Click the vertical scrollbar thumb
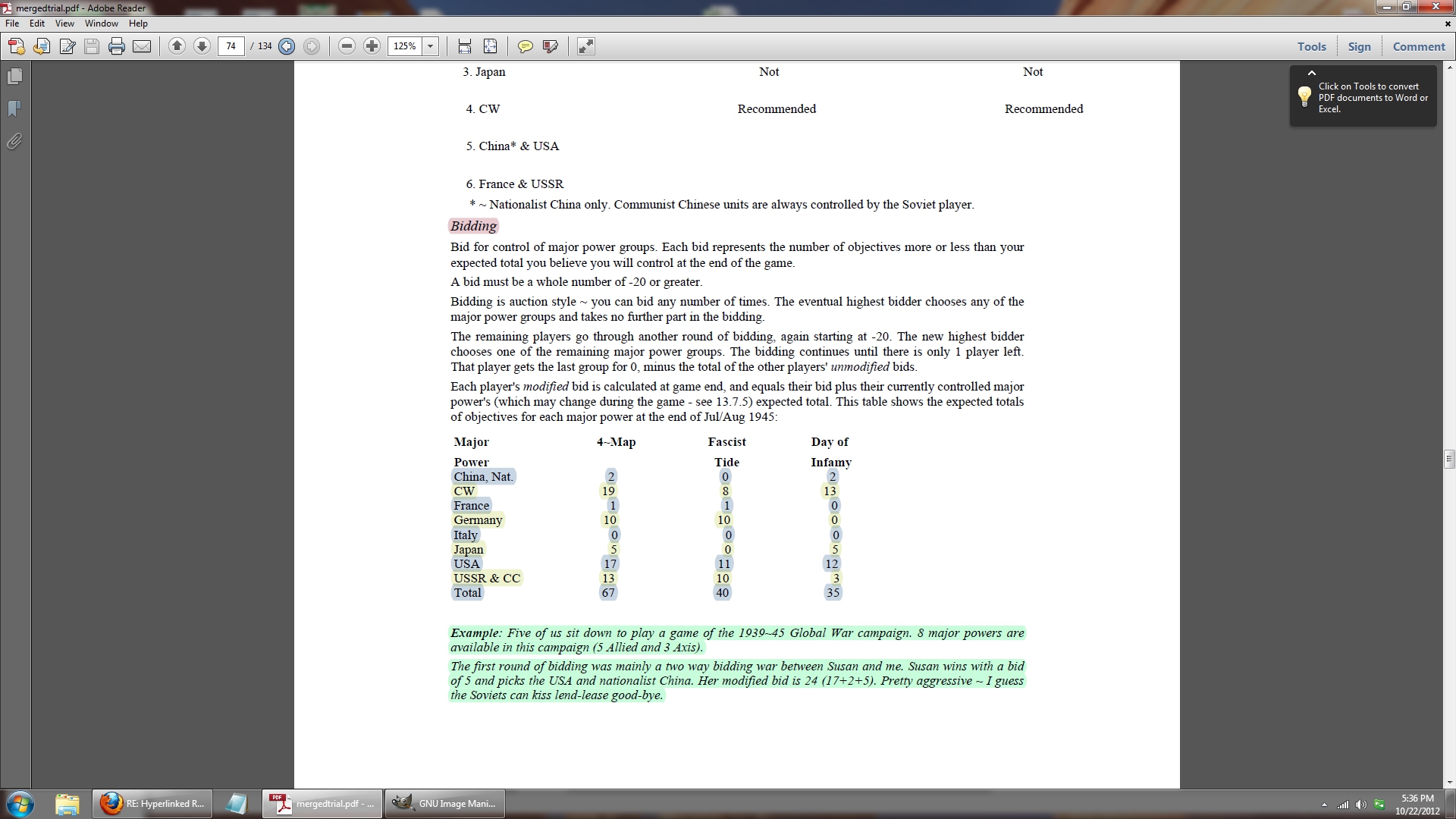The width and height of the screenshot is (1456, 819). (x=1449, y=459)
